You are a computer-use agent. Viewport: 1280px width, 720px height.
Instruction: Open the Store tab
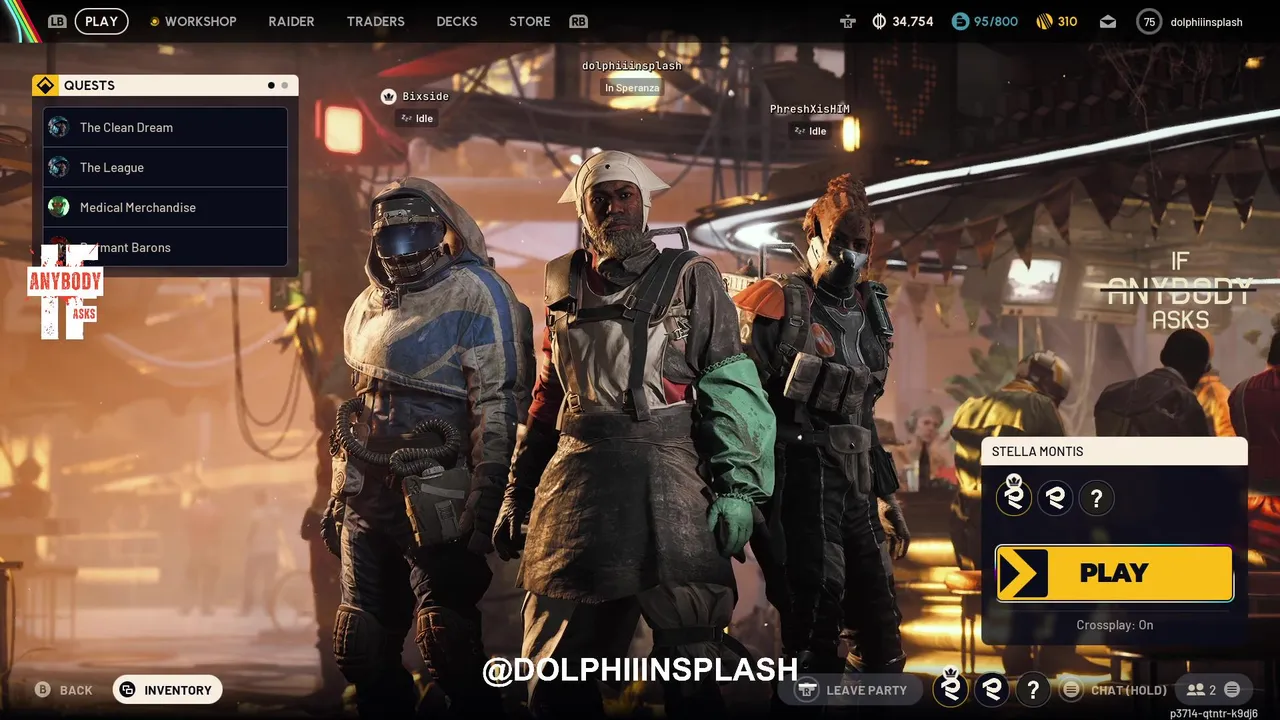530,21
